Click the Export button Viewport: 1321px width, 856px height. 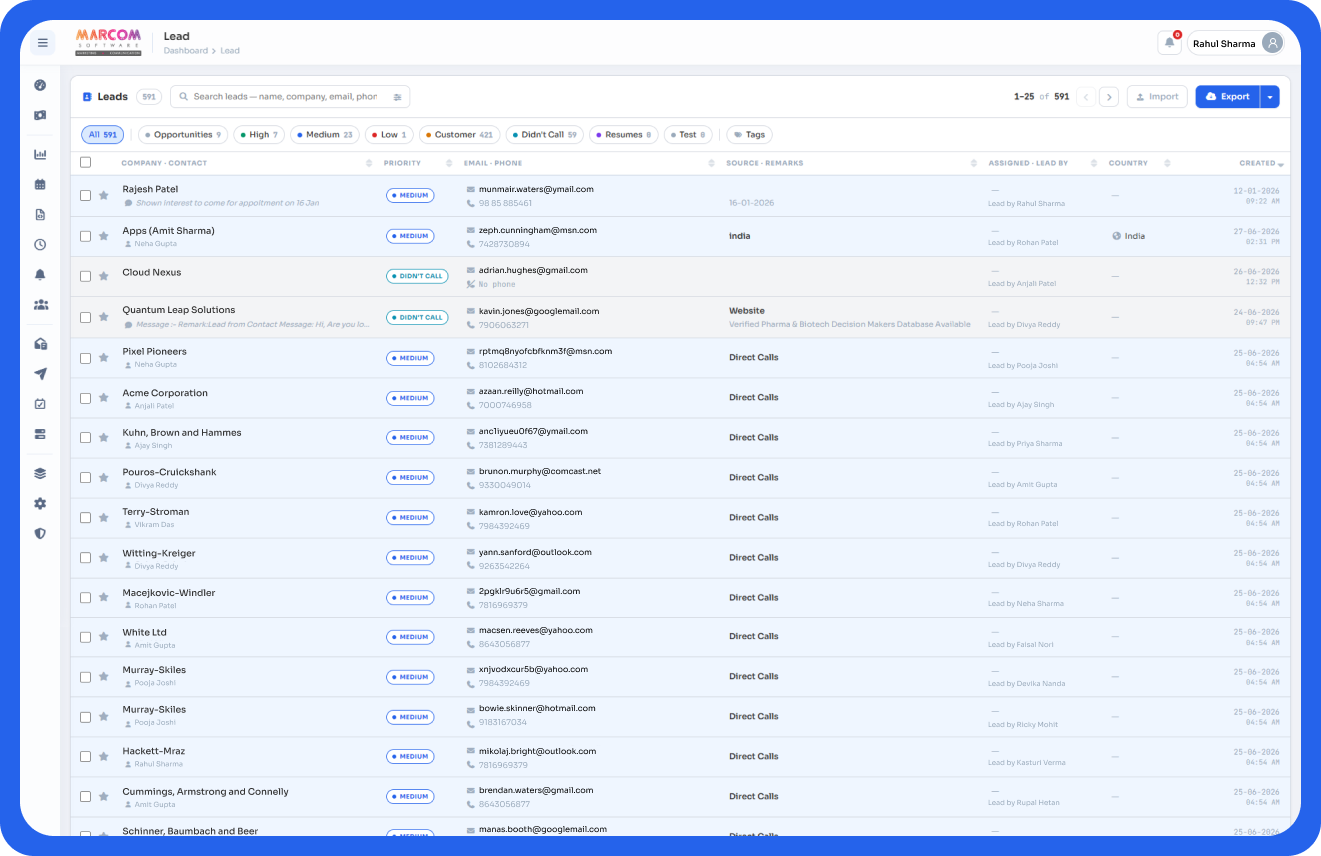[x=1228, y=97]
